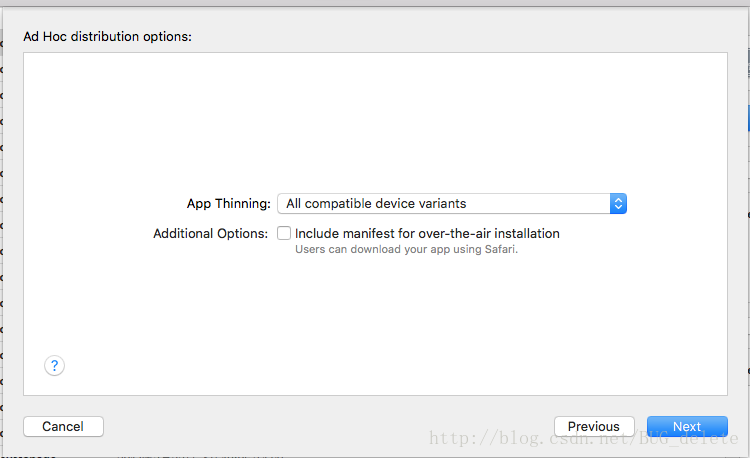Click the 'App Thinning:' label

click(x=229, y=204)
